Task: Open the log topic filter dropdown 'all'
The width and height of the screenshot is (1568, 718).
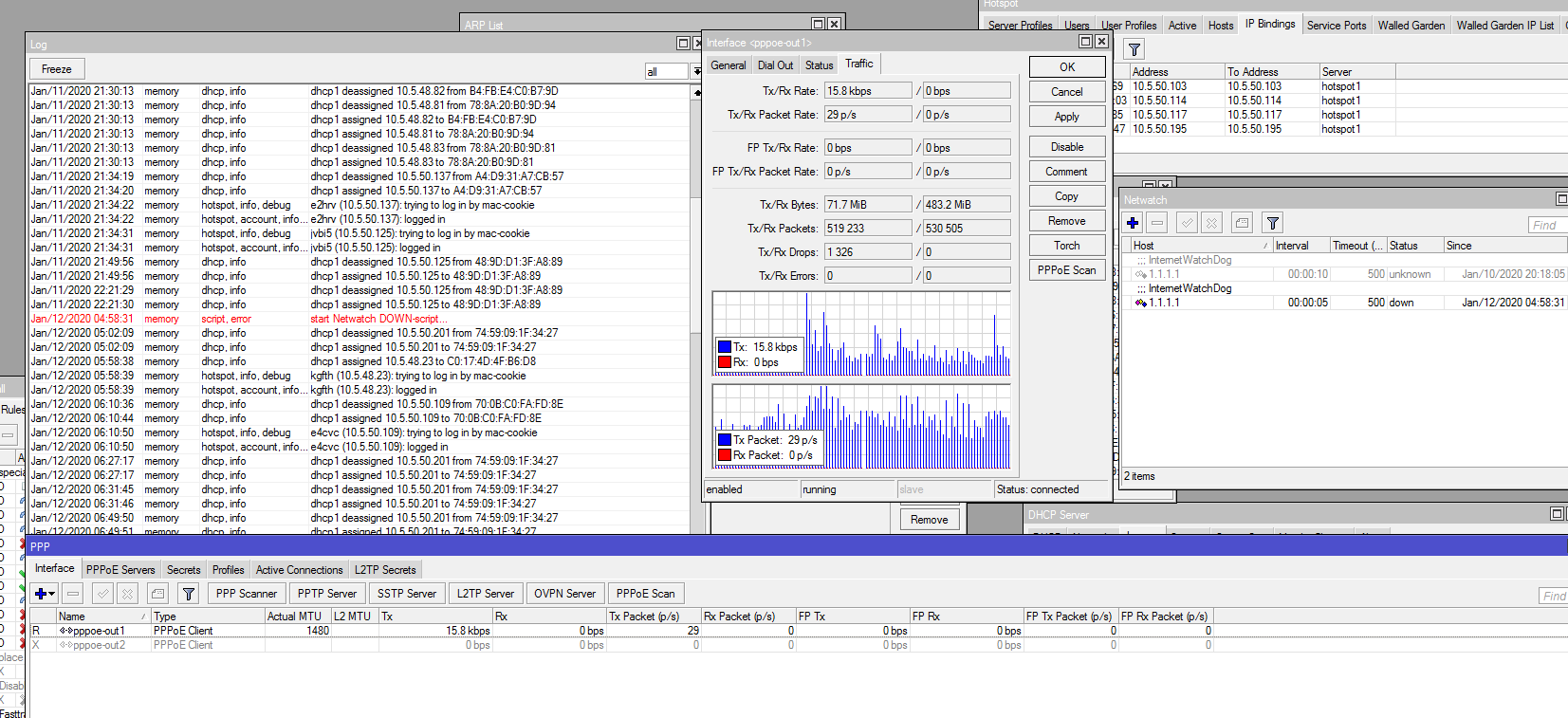Action: (x=697, y=71)
